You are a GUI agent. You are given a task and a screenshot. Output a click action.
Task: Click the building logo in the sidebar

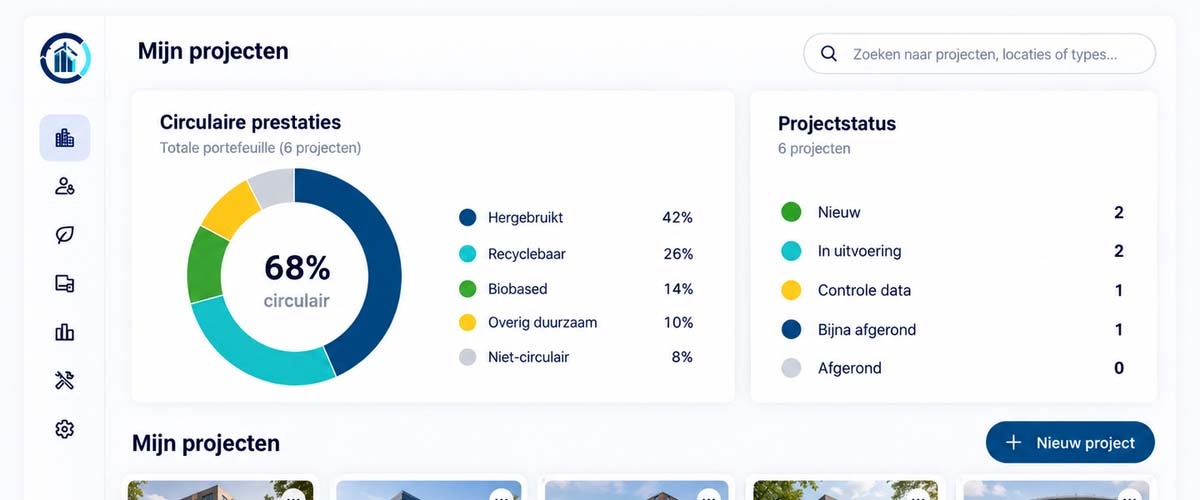coord(65,58)
